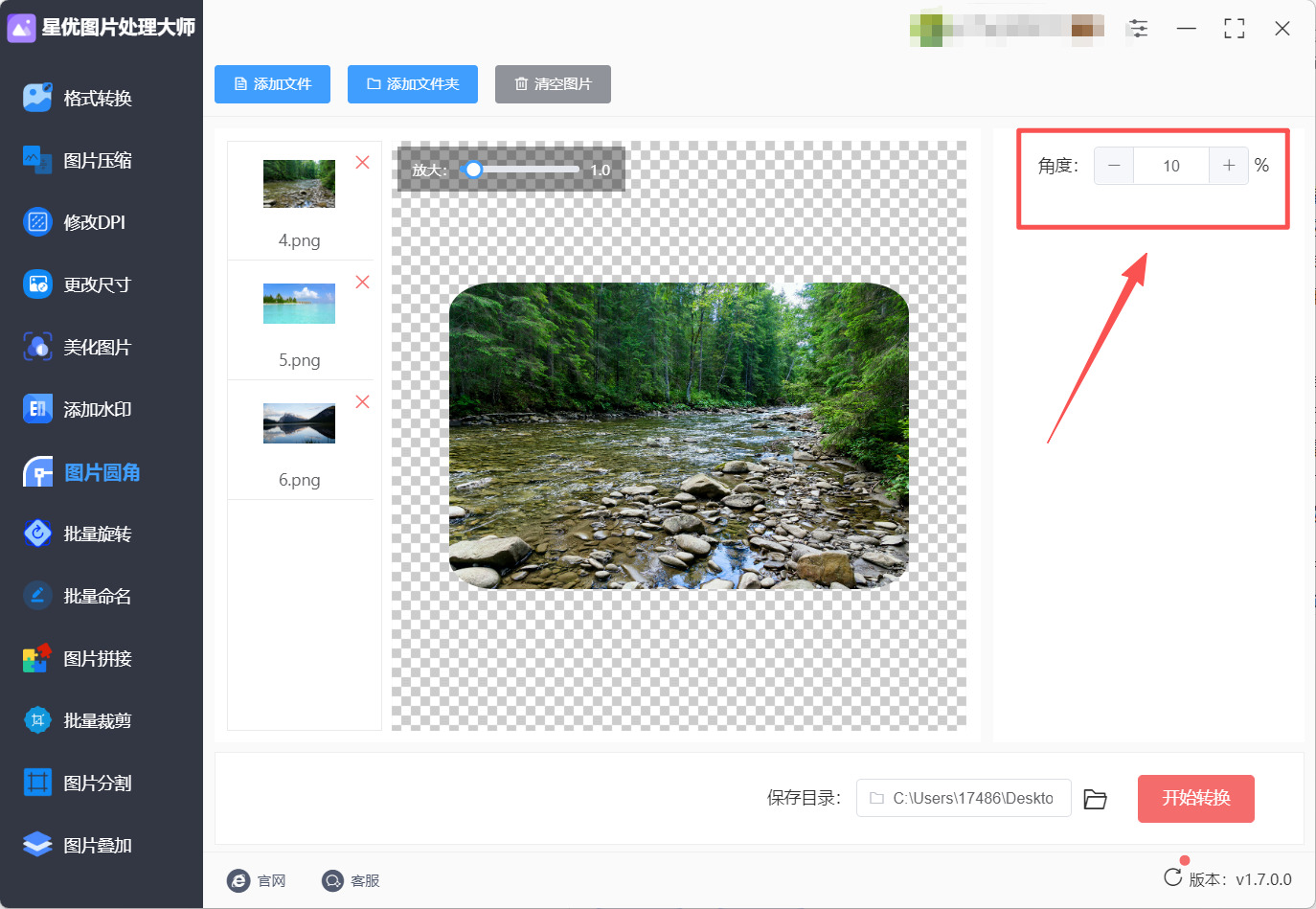Click the 批量命名 menu label

click(98, 596)
